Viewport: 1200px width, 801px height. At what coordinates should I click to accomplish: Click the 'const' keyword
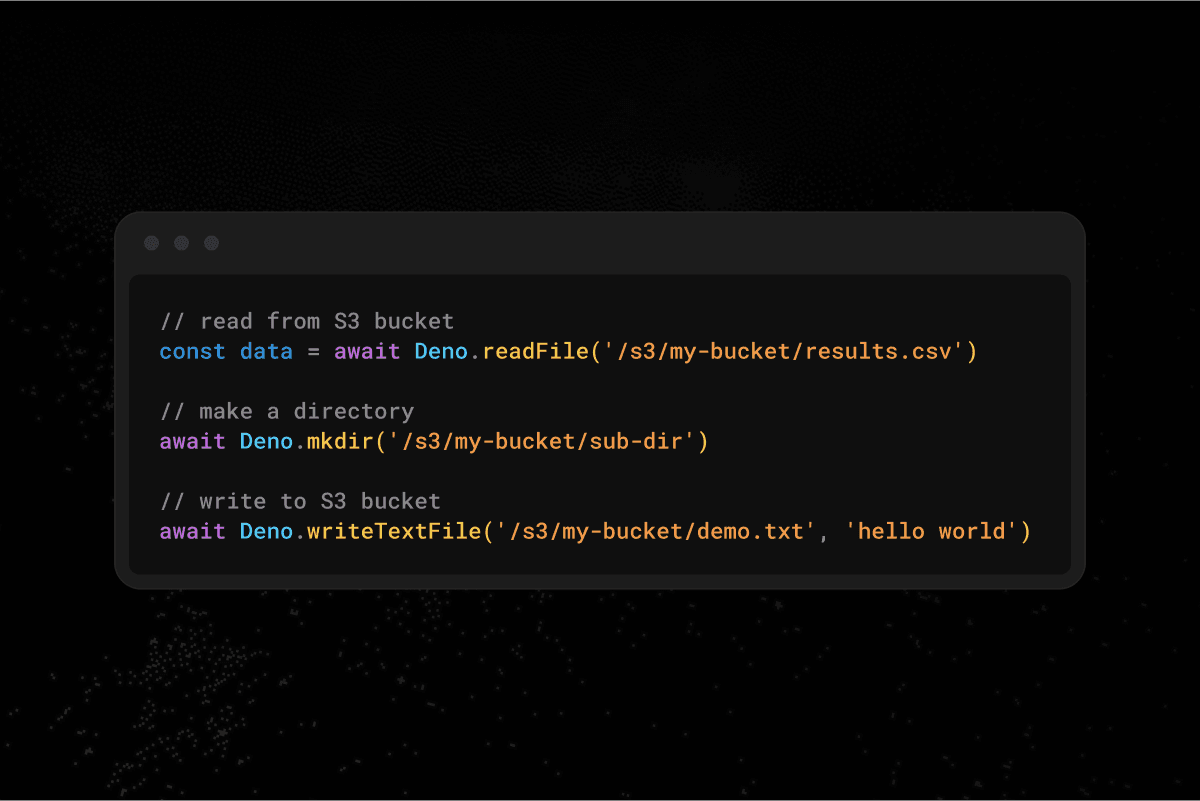[192, 352]
